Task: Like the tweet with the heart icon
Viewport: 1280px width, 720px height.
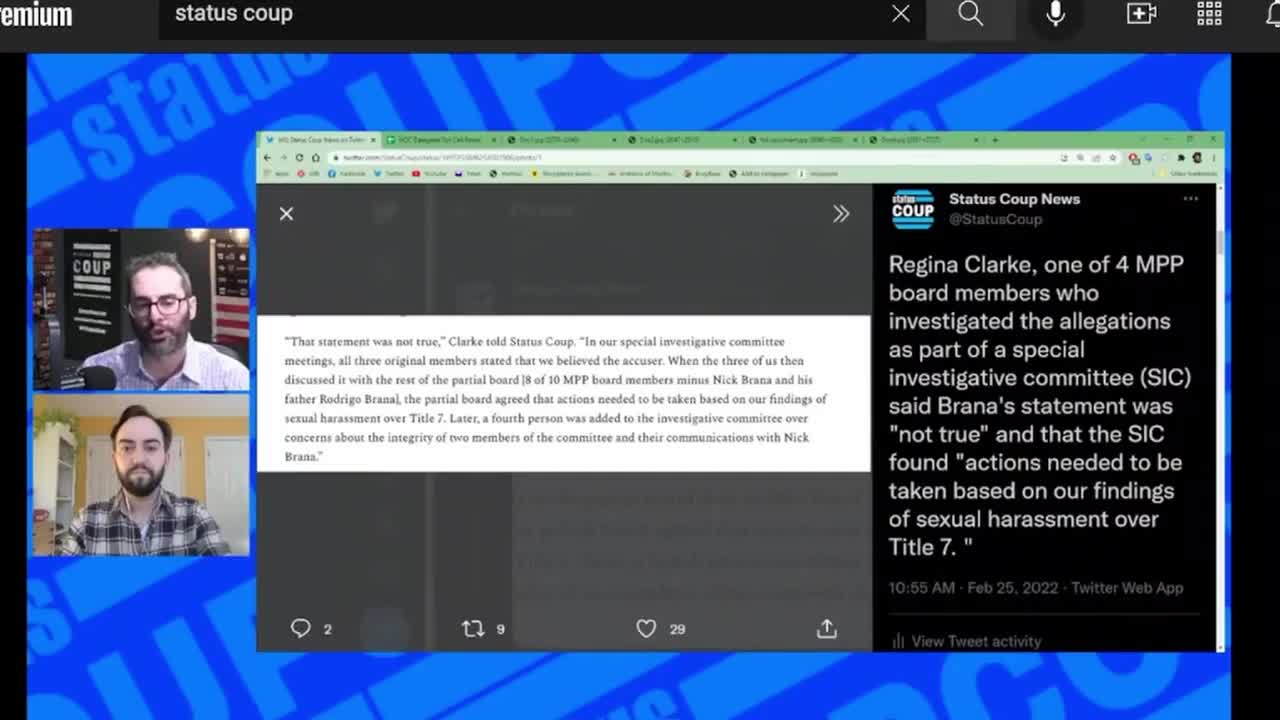Action: click(646, 628)
